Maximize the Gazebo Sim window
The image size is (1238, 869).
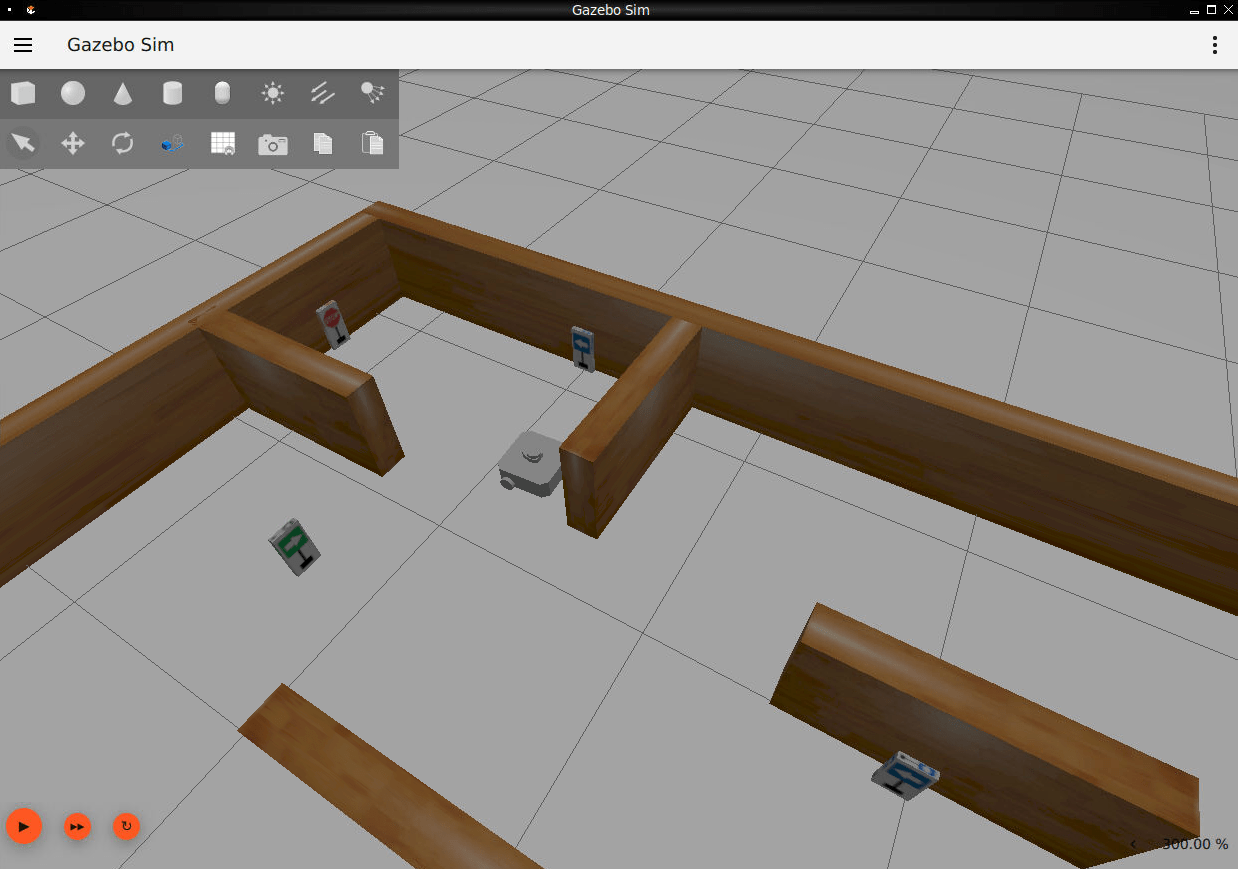coord(1211,9)
